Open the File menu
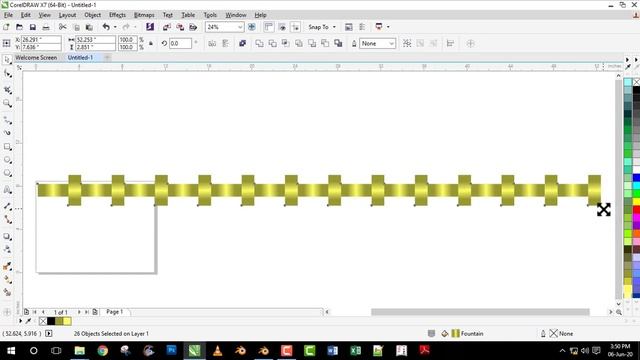Viewport: 640px width, 360px height. pos(8,15)
